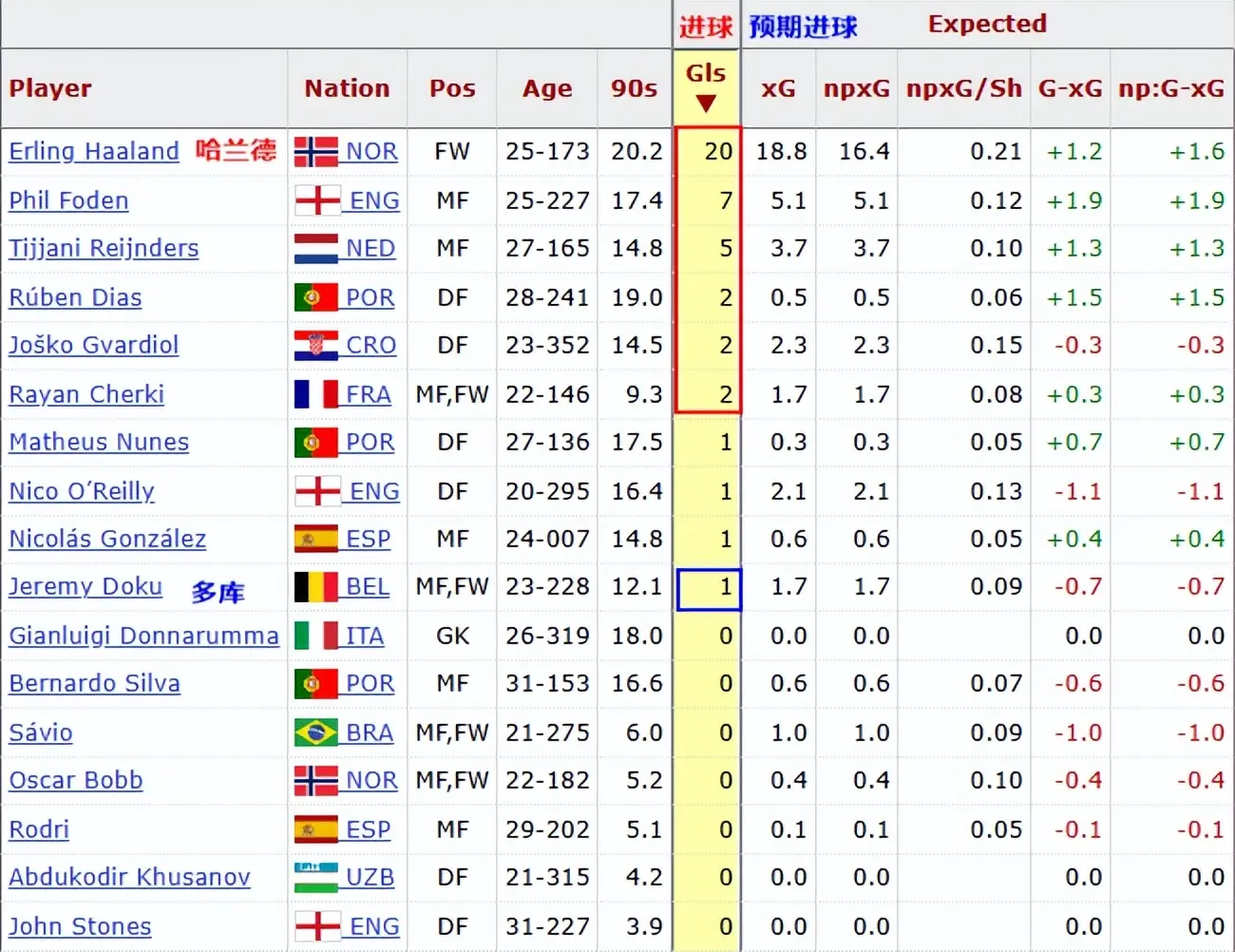Sort table by Age column header

click(546, 89)
